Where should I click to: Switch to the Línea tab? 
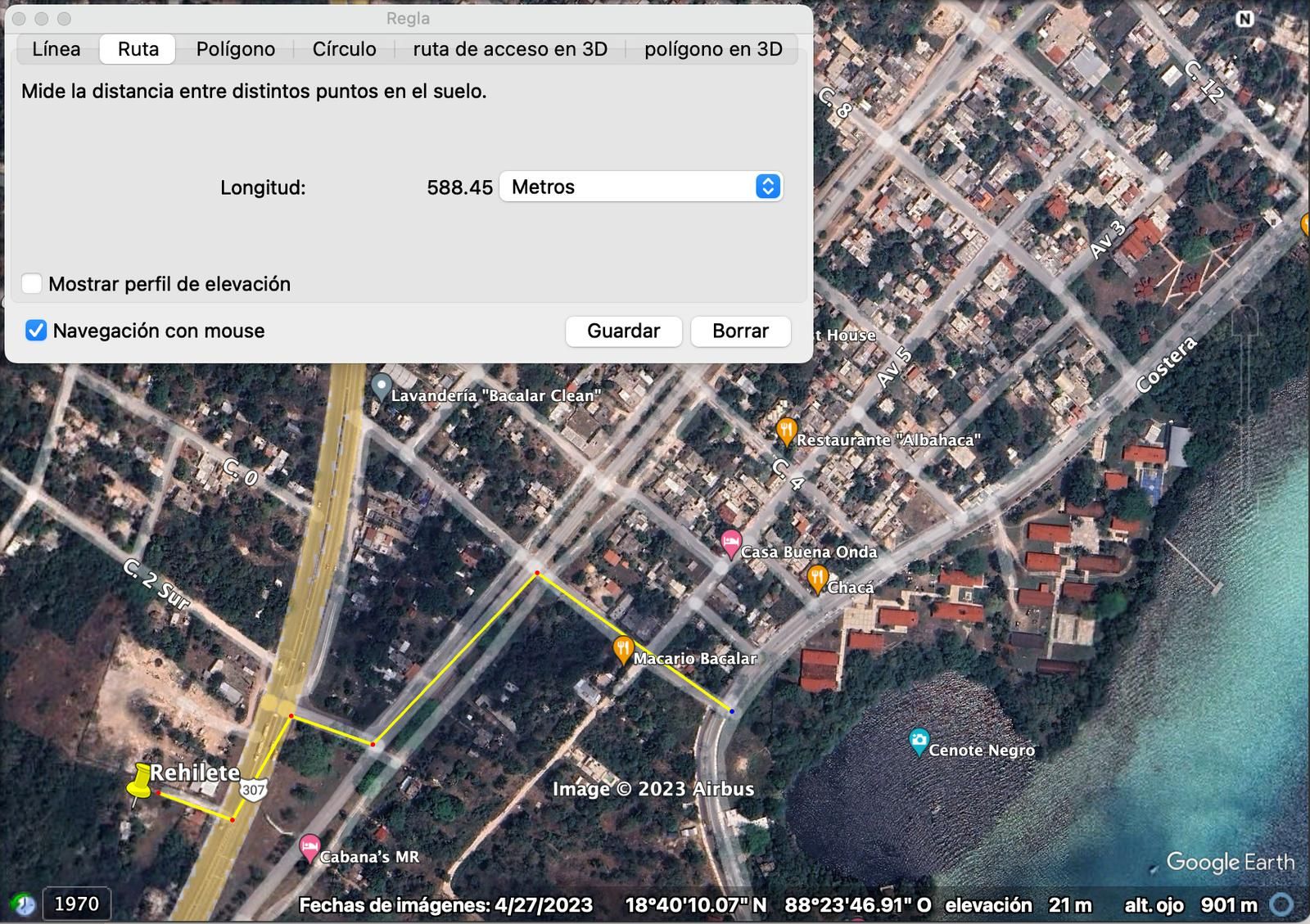click(56, 49)
